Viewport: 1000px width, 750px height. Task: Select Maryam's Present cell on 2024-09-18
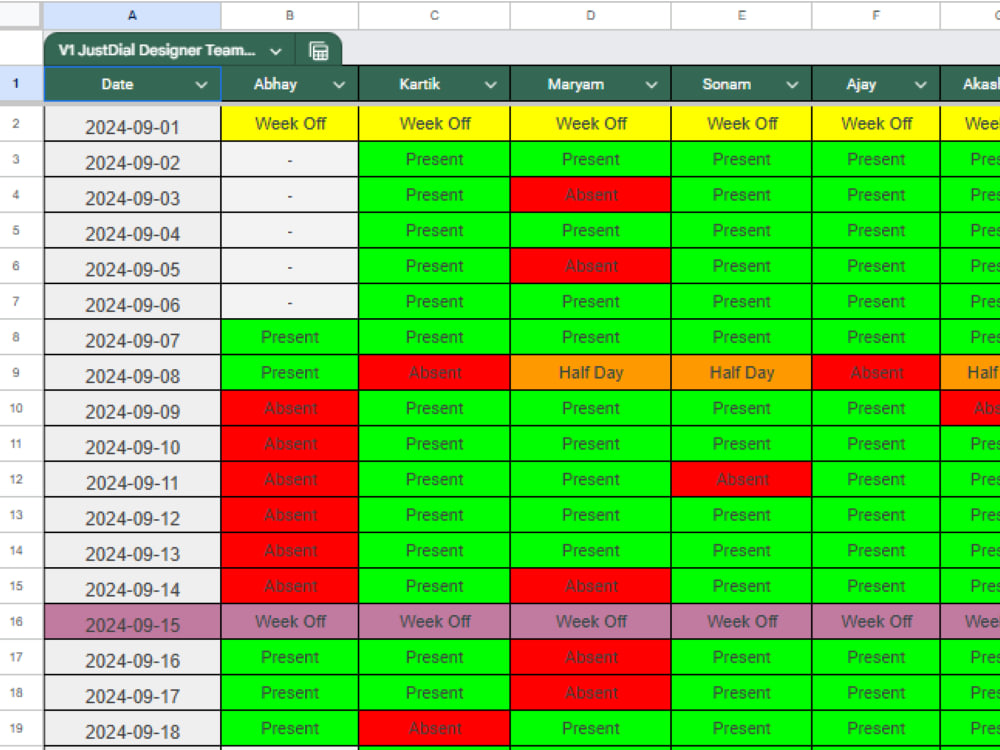(591, 728)
